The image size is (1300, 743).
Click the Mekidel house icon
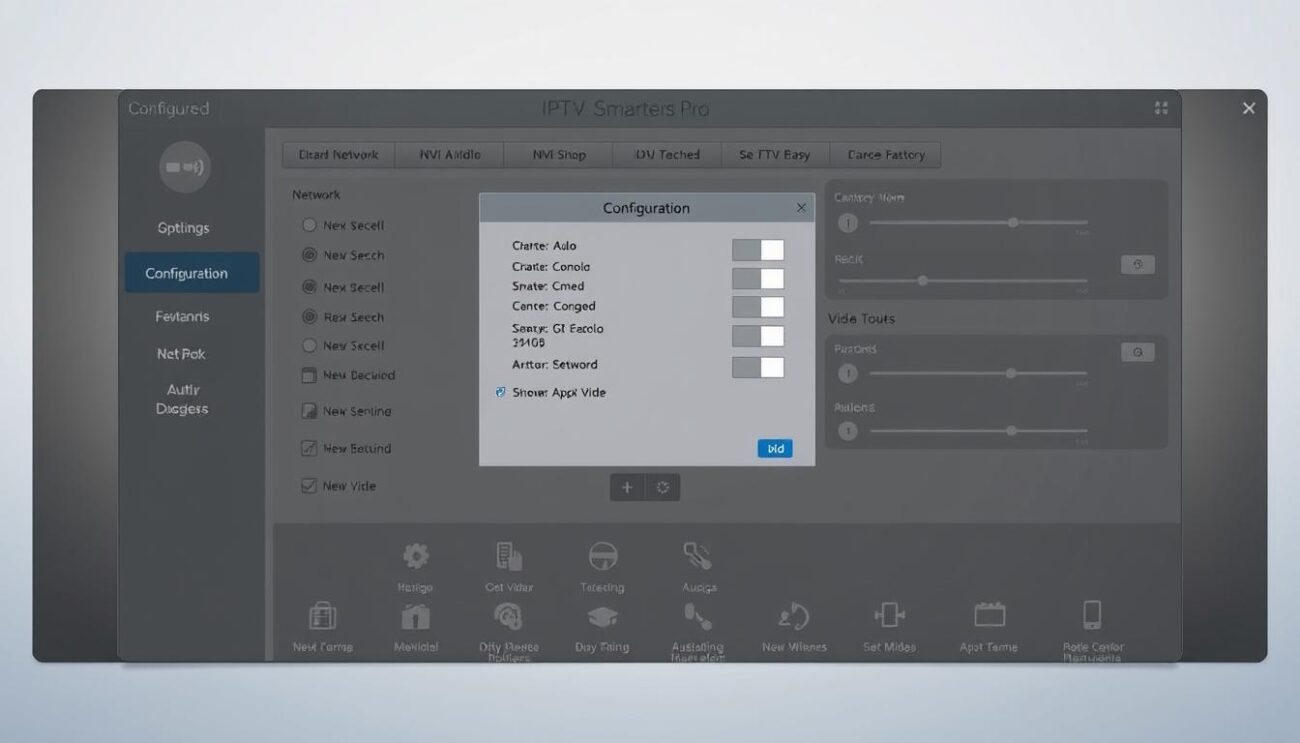pos(415,615)
